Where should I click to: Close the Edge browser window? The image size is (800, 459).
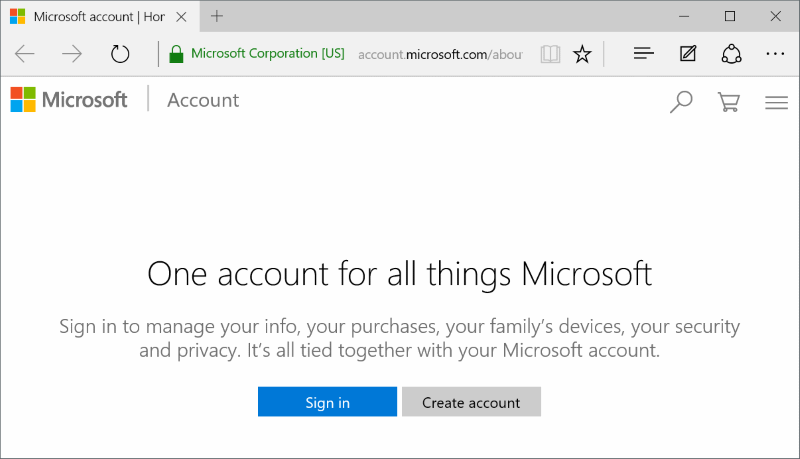(776, 16)
